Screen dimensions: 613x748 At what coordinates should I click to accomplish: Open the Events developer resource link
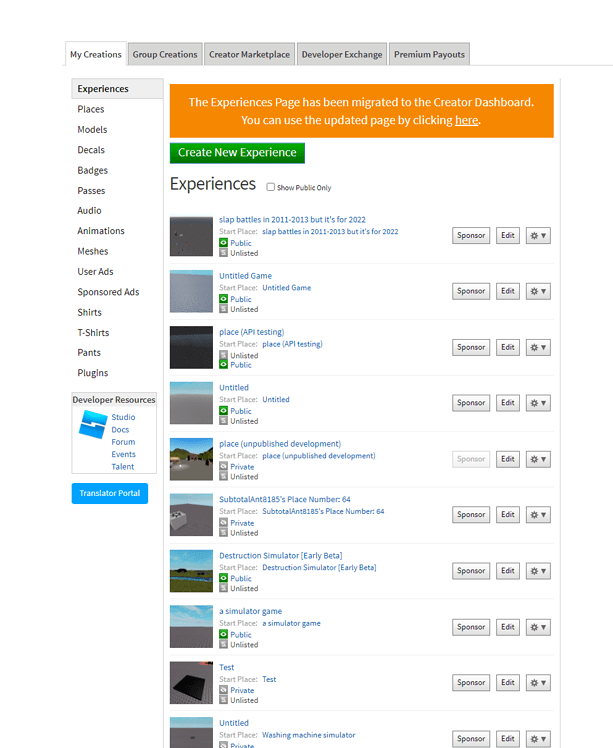click(x=124, y=454)
